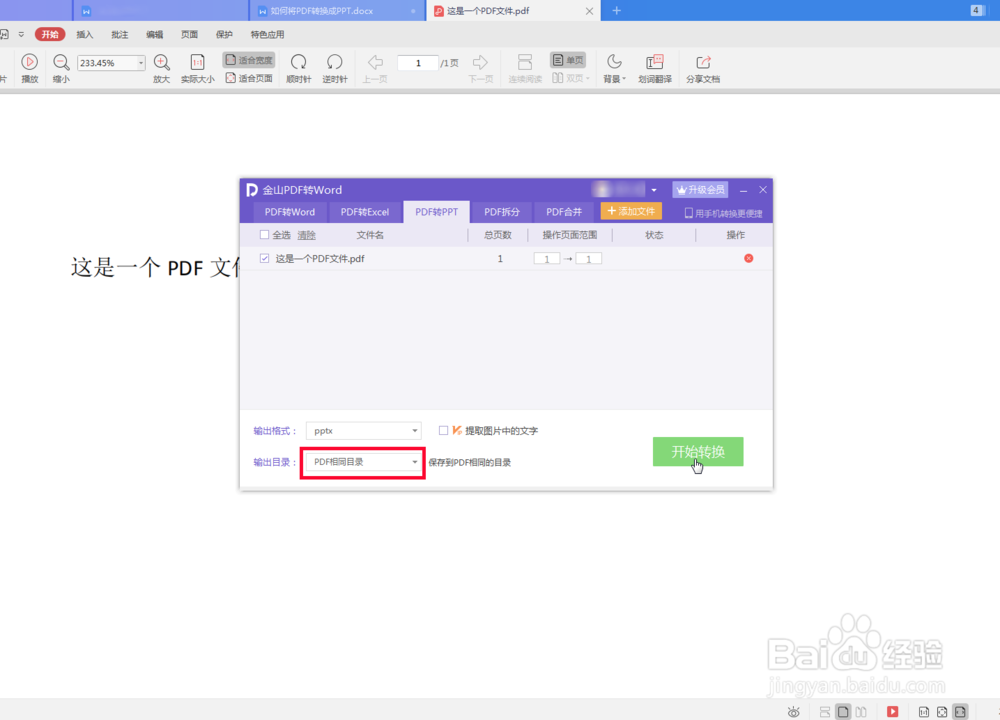Click continuous scroll icon in status bar
The width and height of the screenshot is (1000, 720).
point(825,712)
